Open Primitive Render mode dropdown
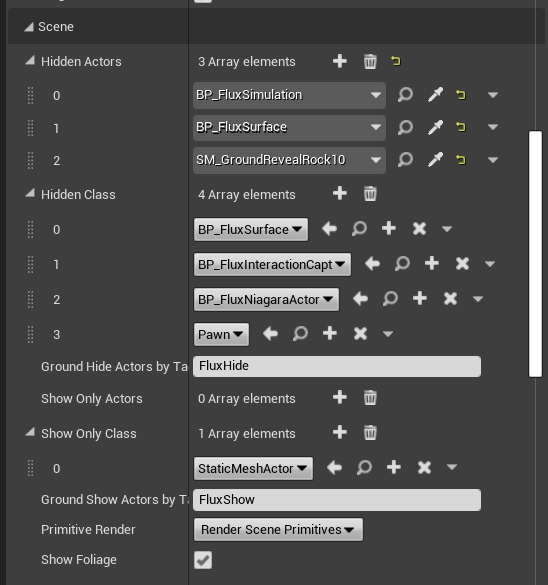 coord(278,530)
